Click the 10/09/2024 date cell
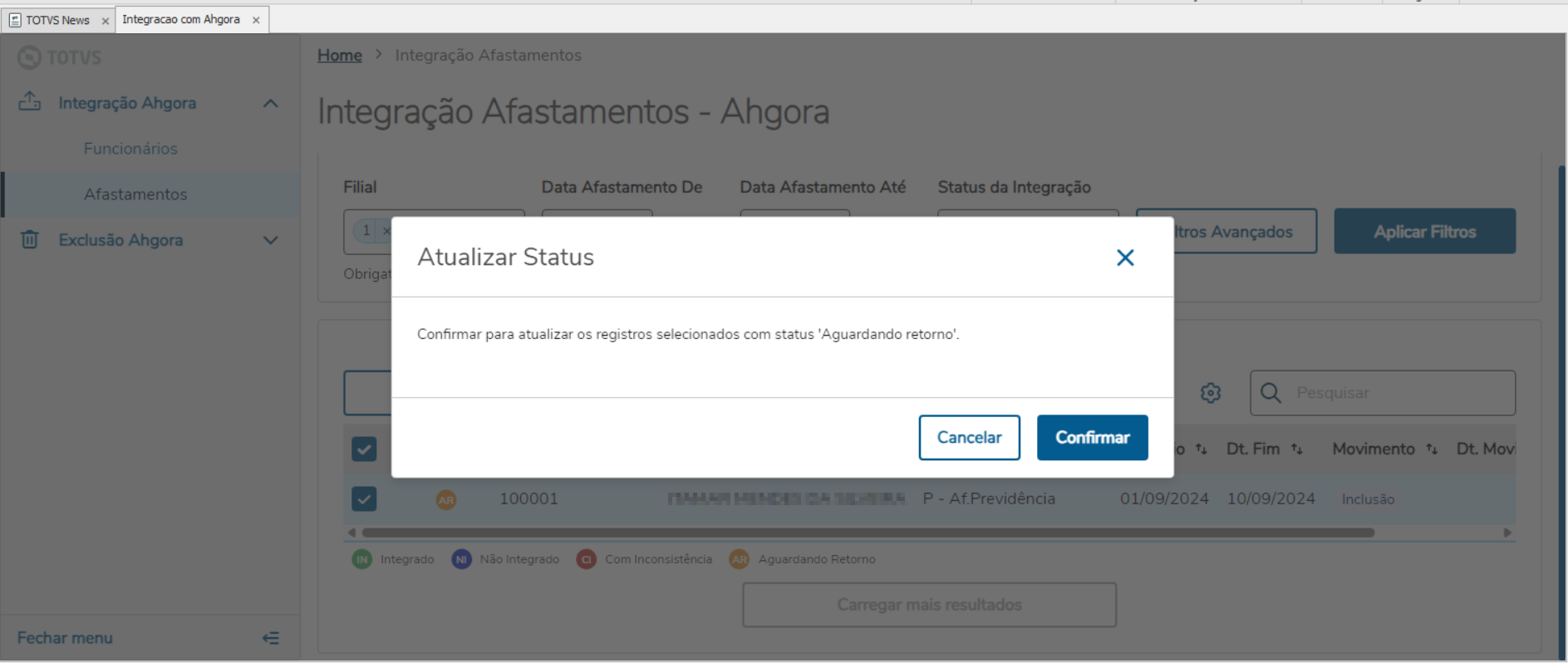The width and height of the screenshot is (1568, 663). pos(1271,498)
